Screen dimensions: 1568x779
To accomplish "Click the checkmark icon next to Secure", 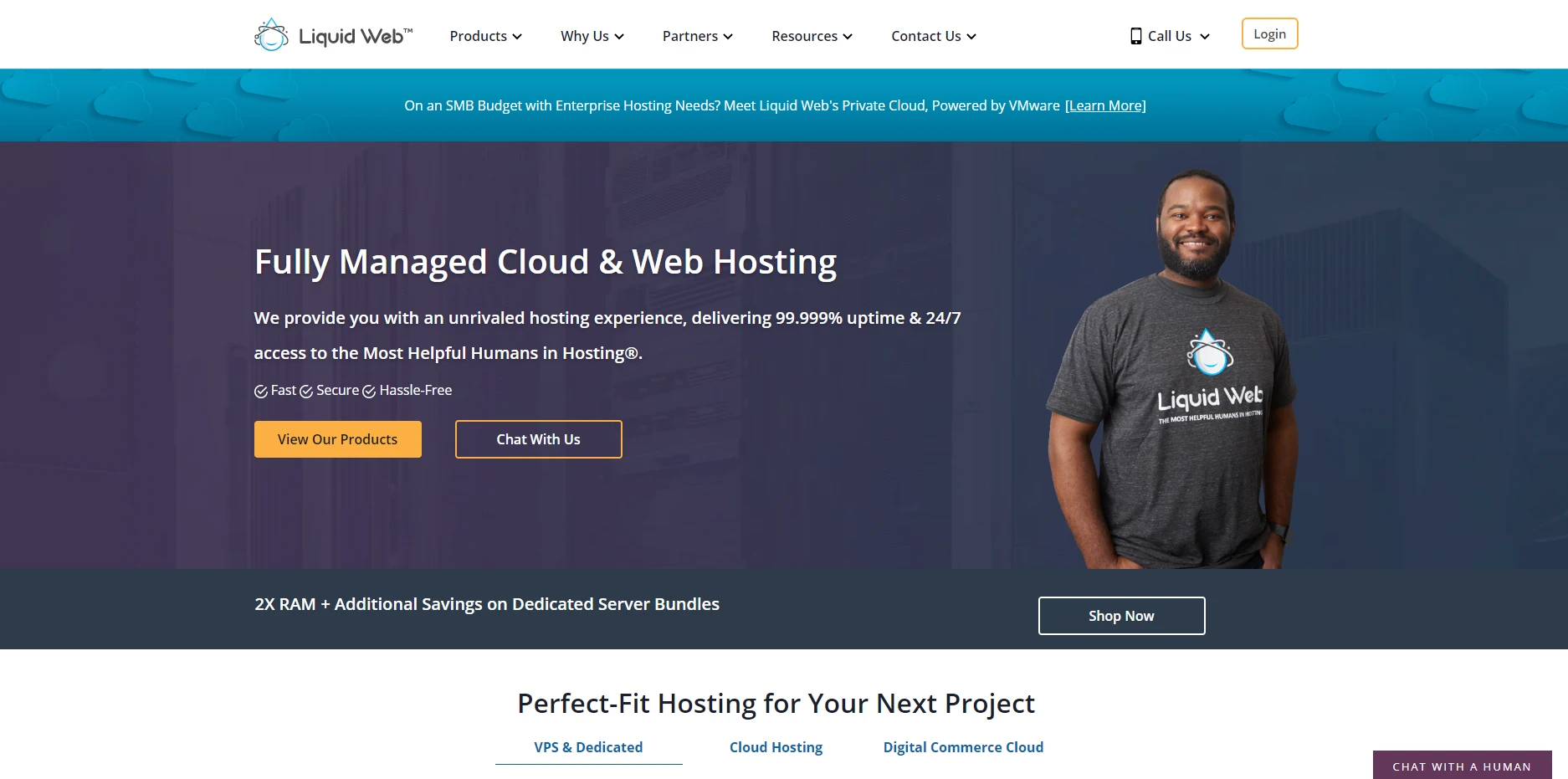I will (306, 392).
